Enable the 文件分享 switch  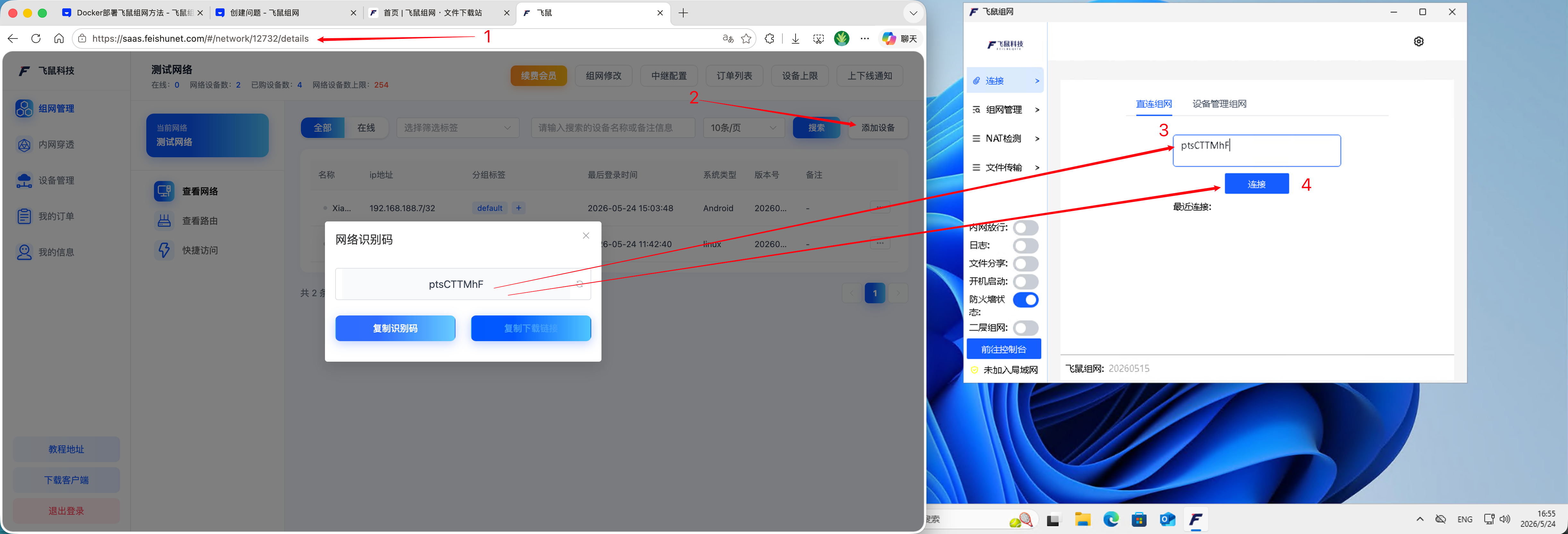pyautogui.click(x=1026, y=264)
